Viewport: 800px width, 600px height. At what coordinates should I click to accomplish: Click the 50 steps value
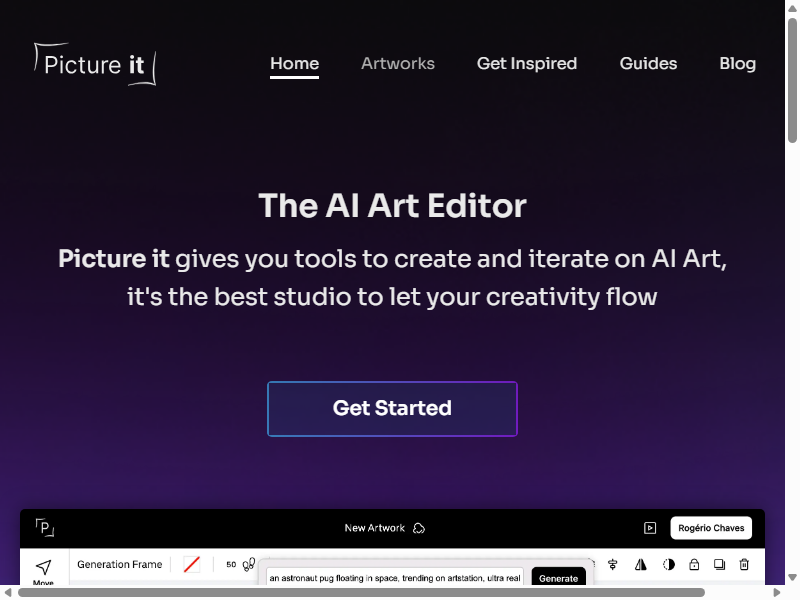[x=231, y=564]
